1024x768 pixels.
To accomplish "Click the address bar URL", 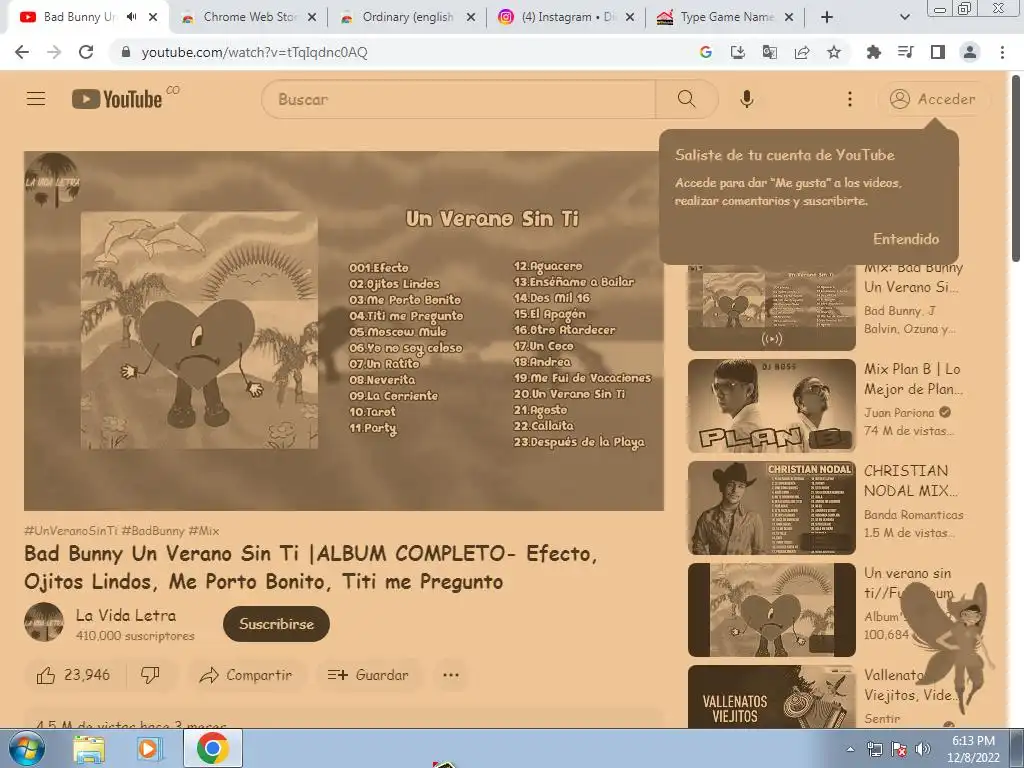I will click(255, 52).
